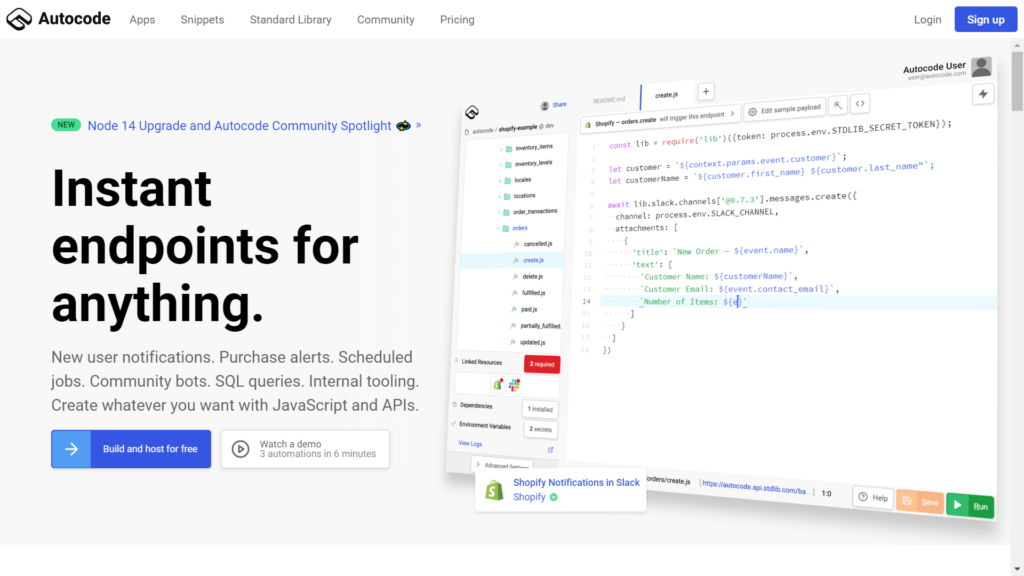Click the Sign up button
This screenshot has height=576, width=1024.
point(985,20)
